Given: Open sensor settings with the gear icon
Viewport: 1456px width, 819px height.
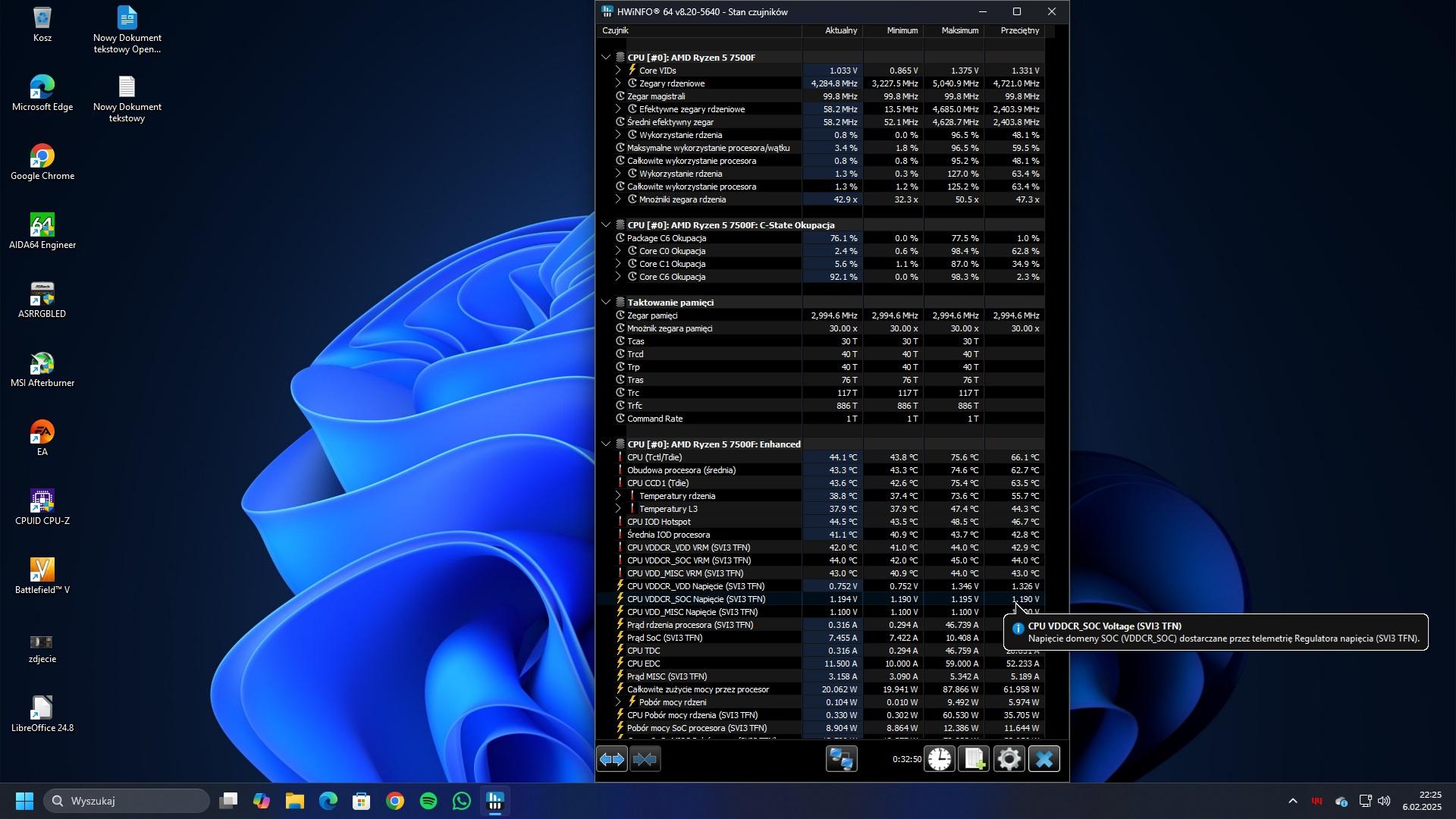Looking at the screenshot, I should [1009, 759].
